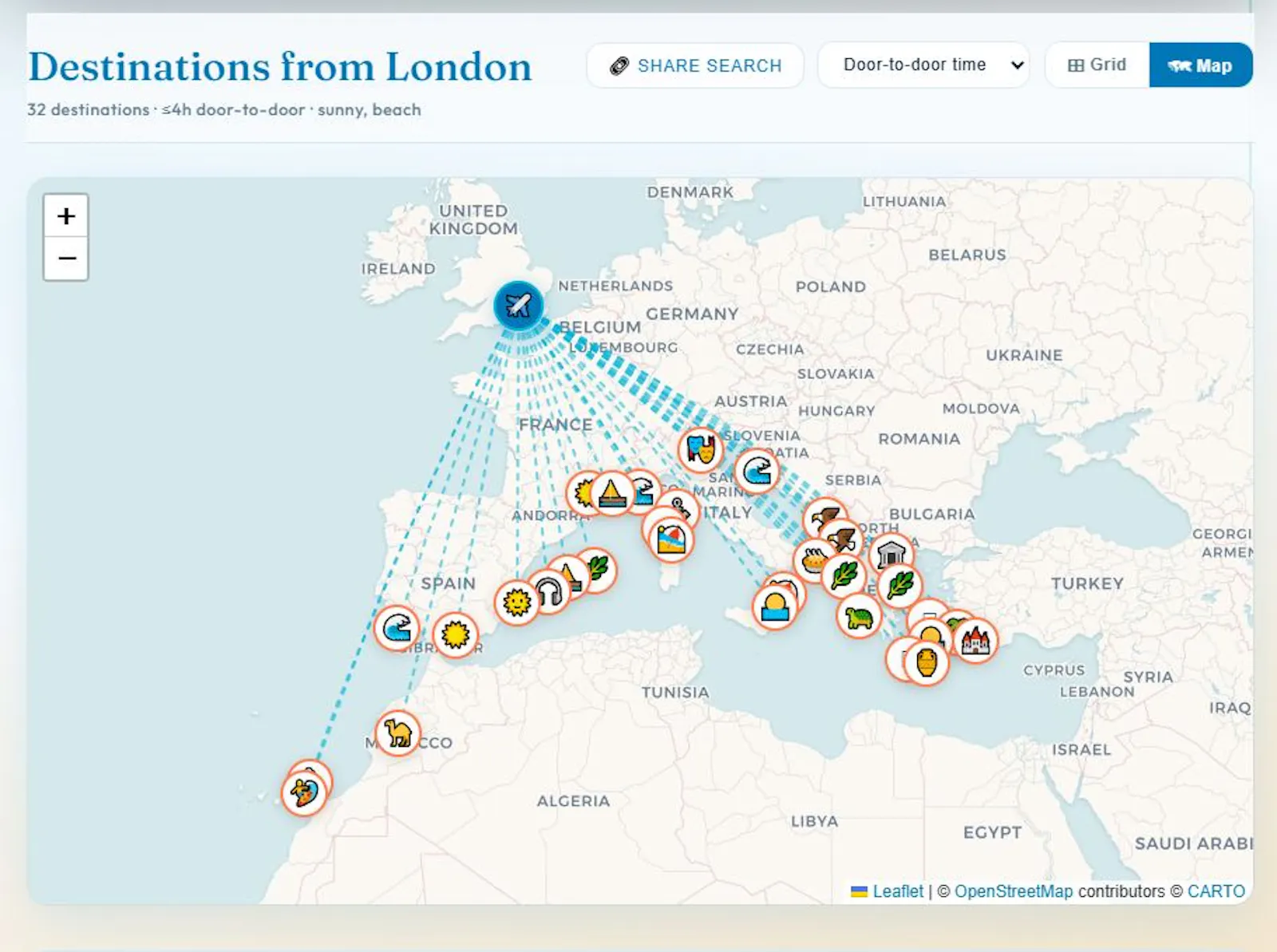Open the leaf marker below the temple marker
This screenshot has height=952, width=1277.
(x=900, y=585)
